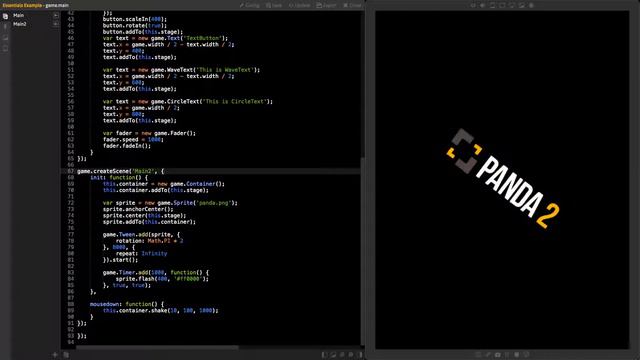Click line 84 sprite.flash code
This screenshot has height=360, width=640.
(x=162, y=279)
